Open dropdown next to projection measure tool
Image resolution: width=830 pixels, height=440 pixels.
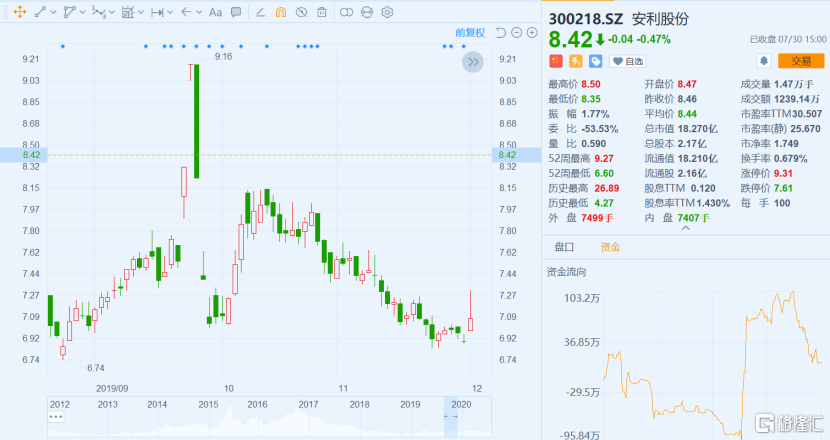[x=140, y=12]
